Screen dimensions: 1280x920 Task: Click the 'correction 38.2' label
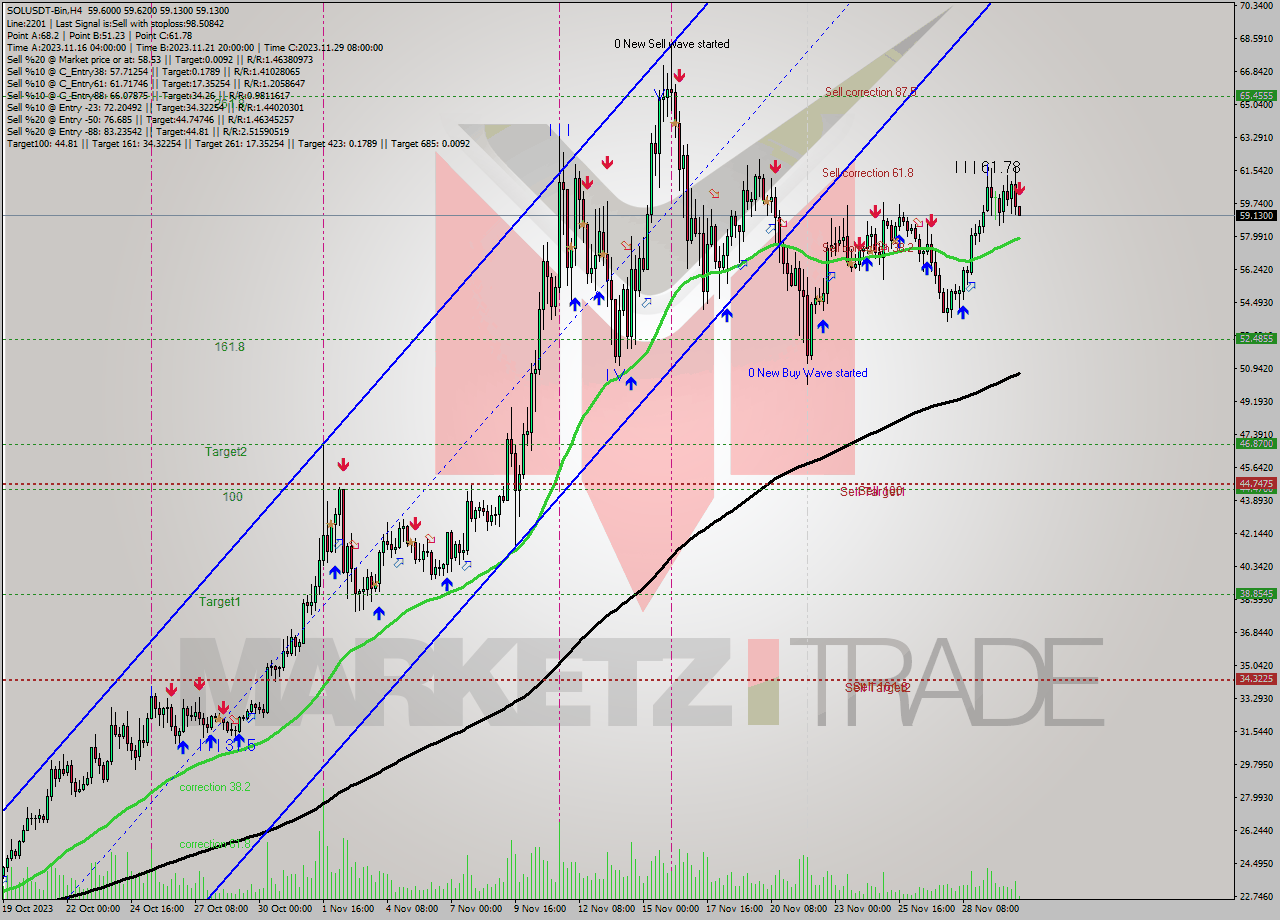(215, 787)
